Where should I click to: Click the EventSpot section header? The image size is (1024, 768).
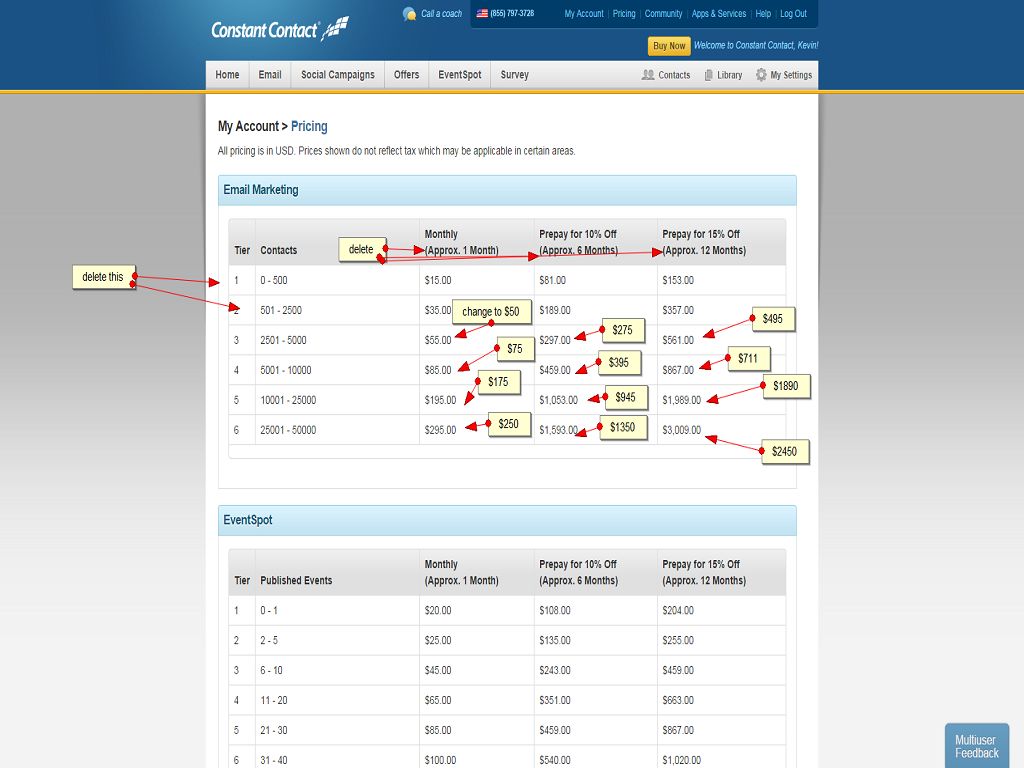507,520
